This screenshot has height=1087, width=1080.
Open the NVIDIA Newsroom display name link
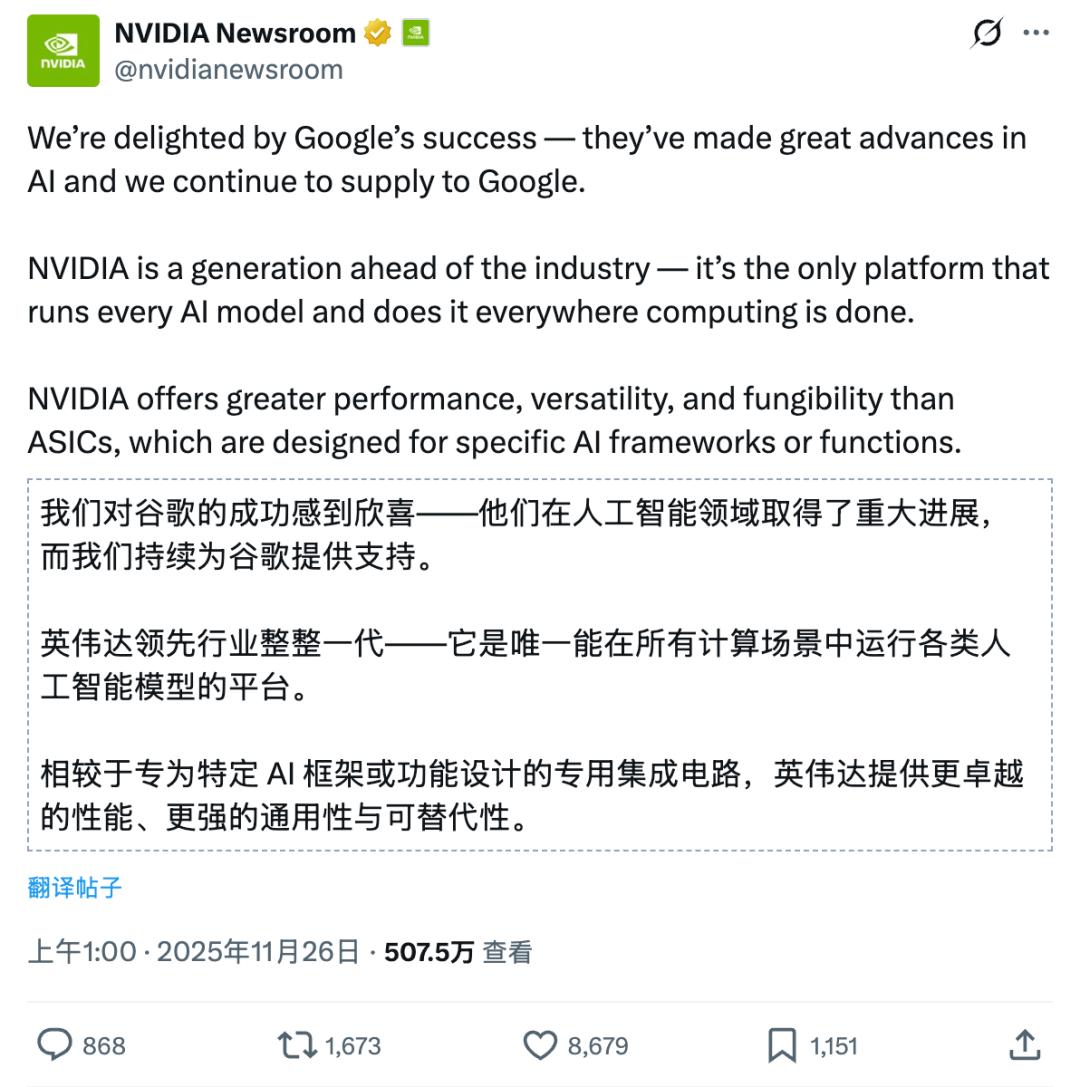pyautogui.click(x=235, y=33)
